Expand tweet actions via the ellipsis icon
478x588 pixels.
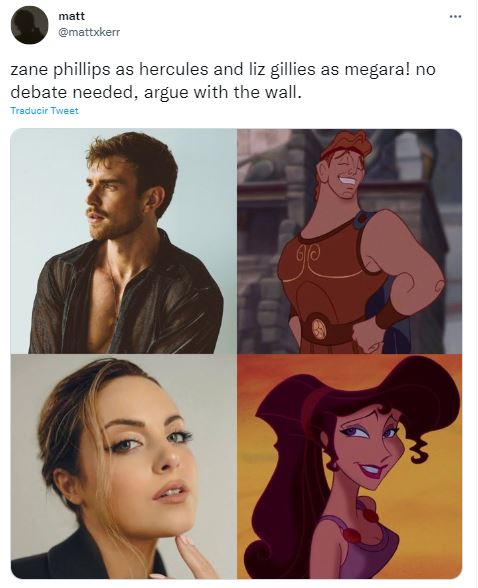pos(455,16)
